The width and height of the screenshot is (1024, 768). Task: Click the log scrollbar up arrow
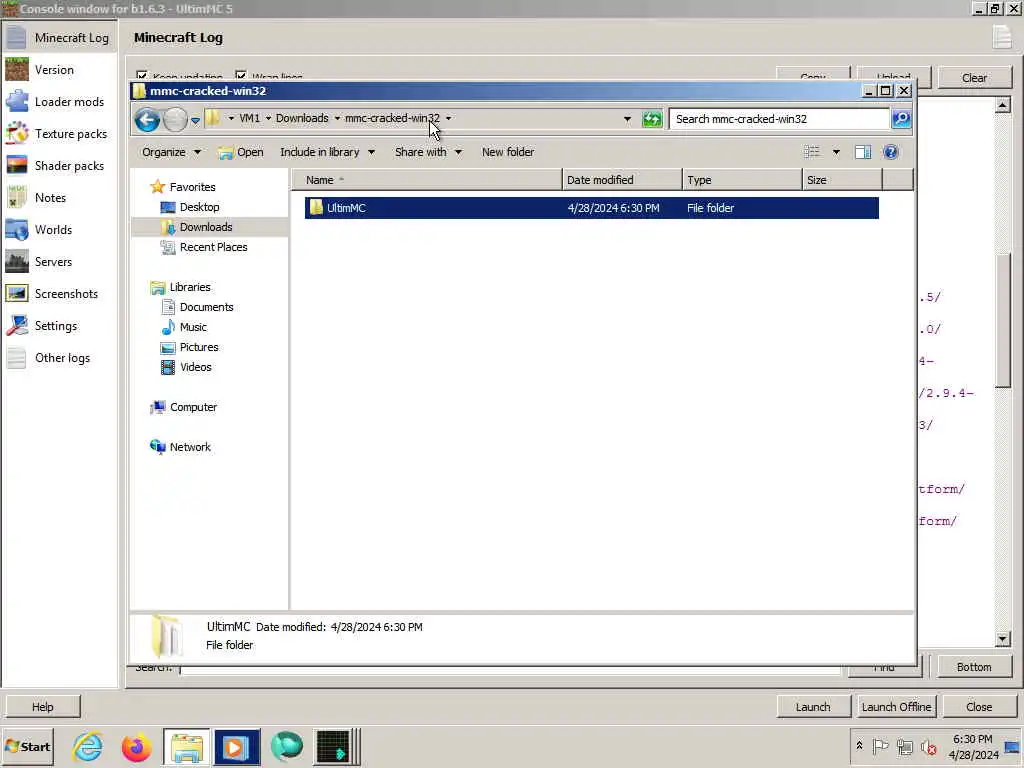pos(1002,105)
